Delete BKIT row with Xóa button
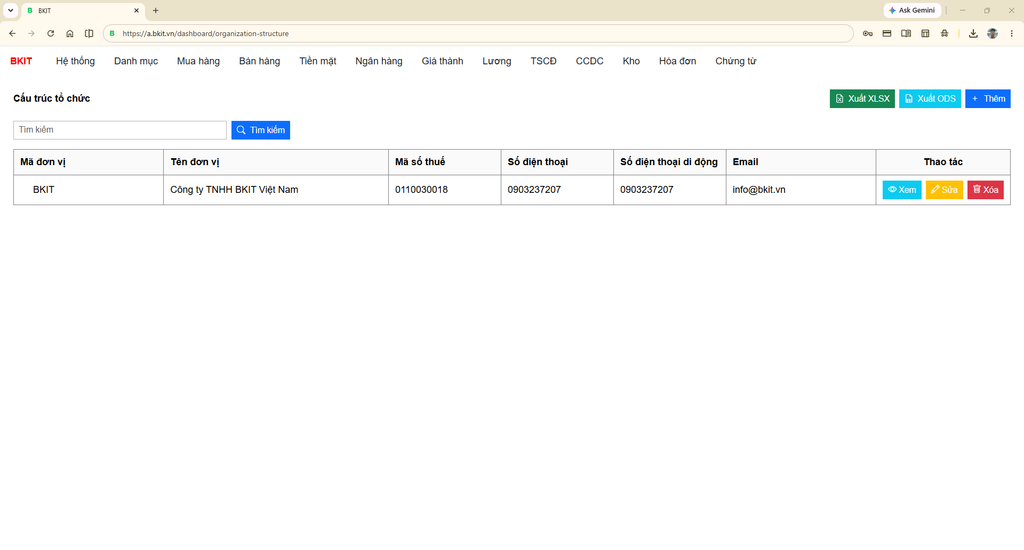This screenshot has width=1024, height=550. coord(985,189)
